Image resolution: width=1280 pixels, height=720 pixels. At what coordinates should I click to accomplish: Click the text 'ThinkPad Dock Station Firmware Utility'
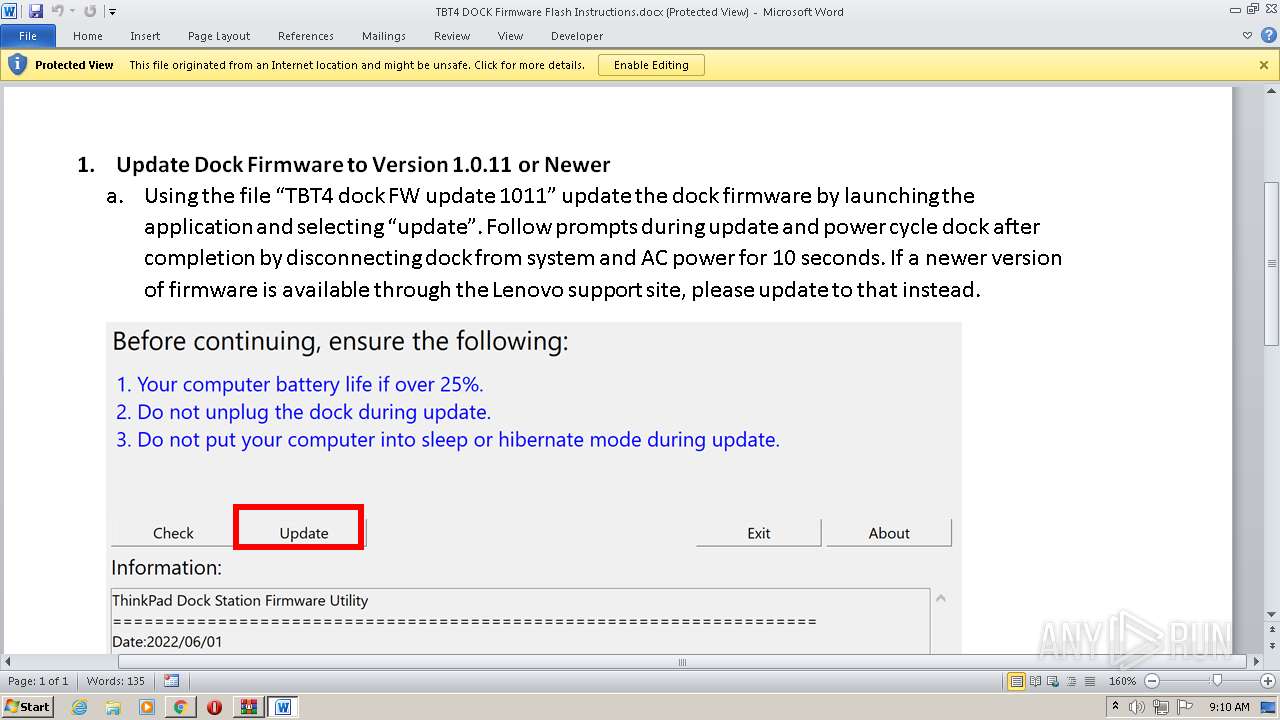[240, 601]
